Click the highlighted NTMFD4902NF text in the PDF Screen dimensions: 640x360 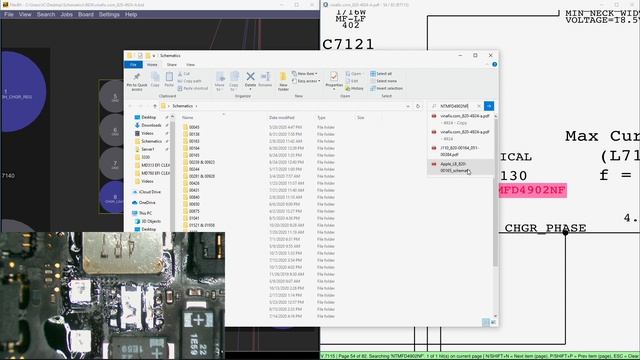[533, 191]
